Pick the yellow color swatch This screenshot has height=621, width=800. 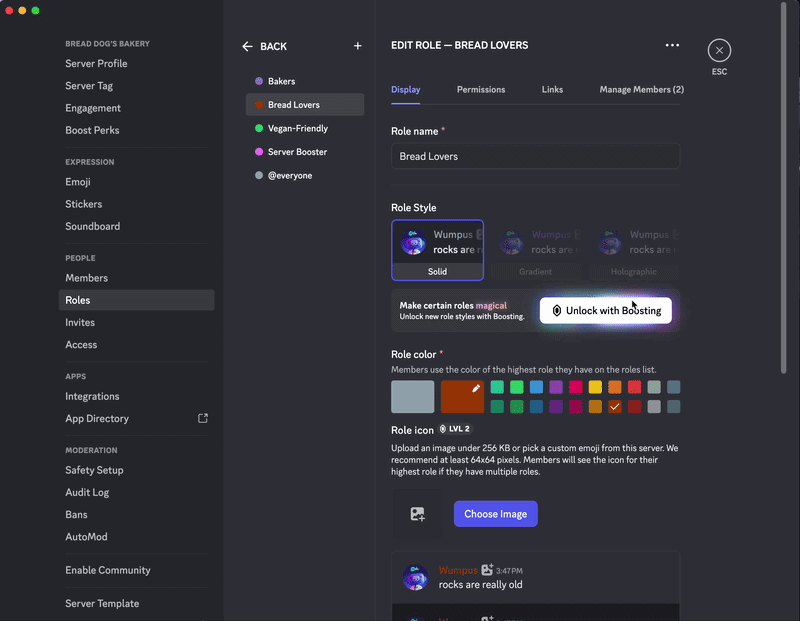click(595, 387)
